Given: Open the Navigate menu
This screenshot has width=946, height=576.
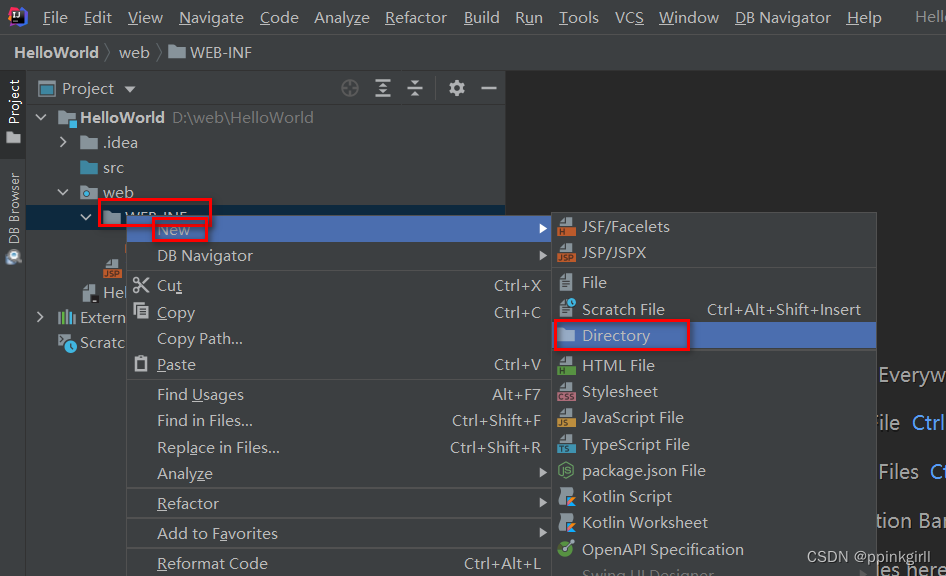Looking at the screenshot, I should point(211,17).
